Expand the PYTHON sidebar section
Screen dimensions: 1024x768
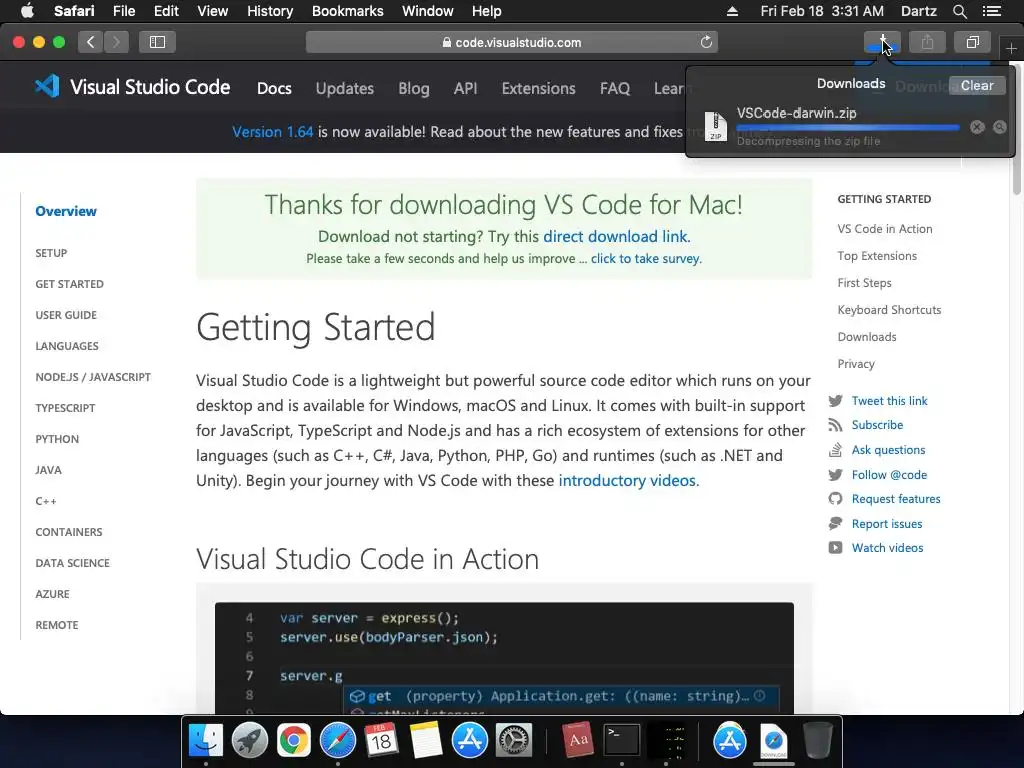tap(57, 439)
